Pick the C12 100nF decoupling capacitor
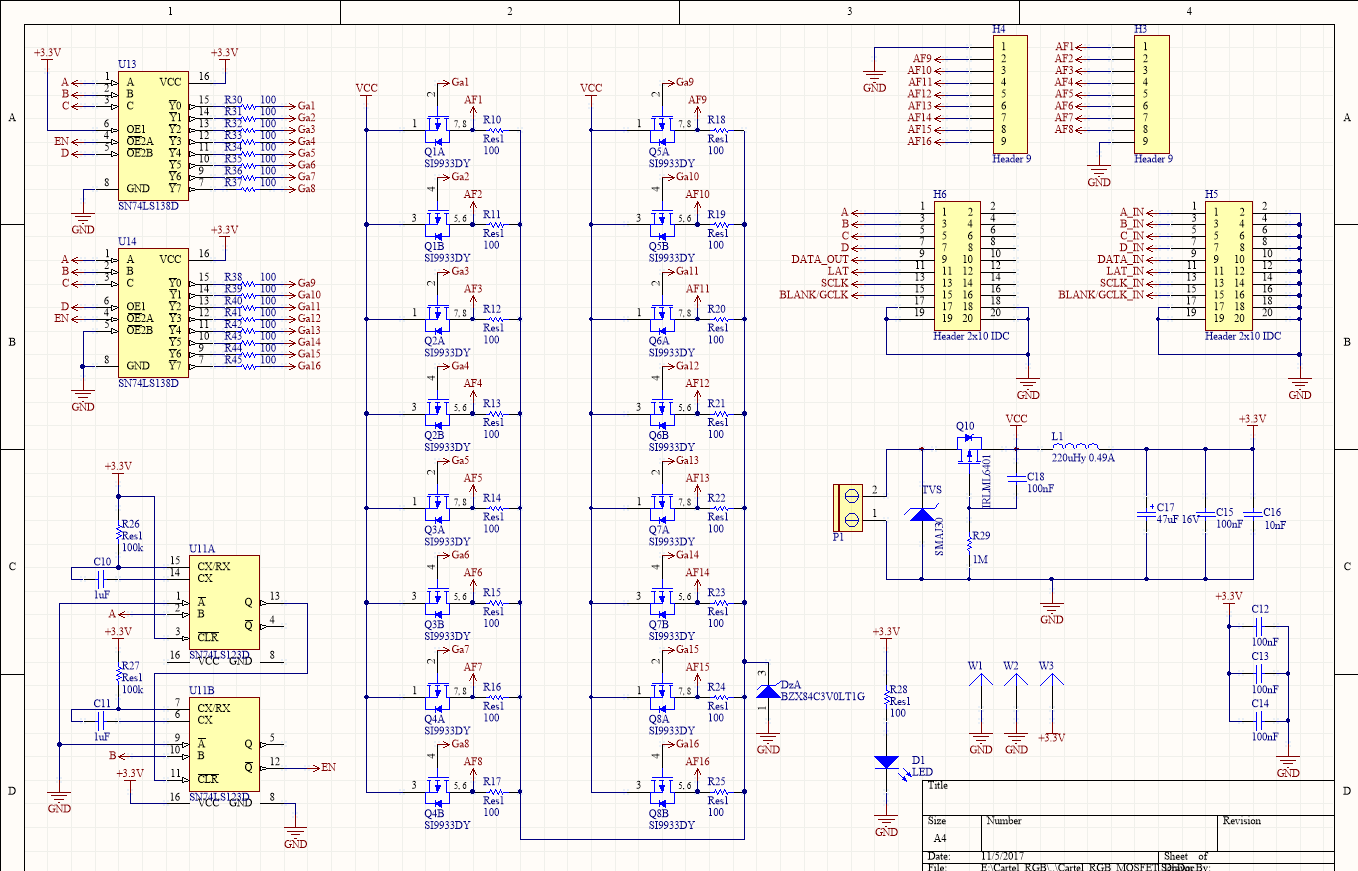This screenshot has height=871, width=1358. click(1259, 626)
